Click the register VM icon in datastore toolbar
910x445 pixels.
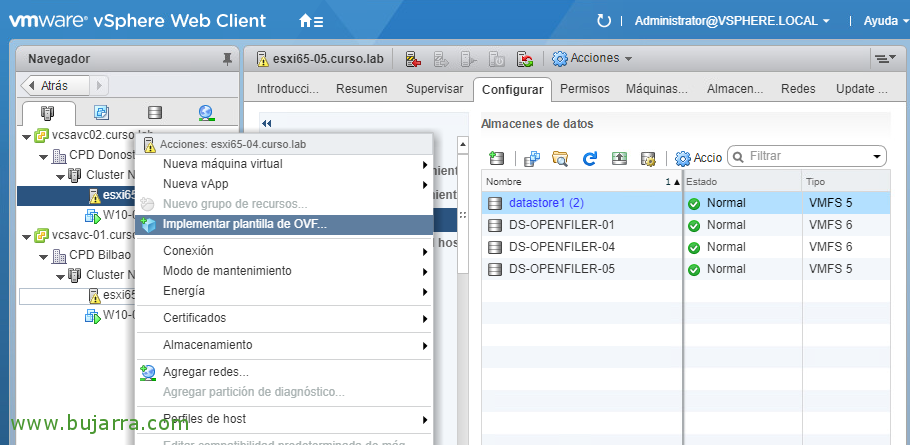pyautogui.click(x=532, y=158)
